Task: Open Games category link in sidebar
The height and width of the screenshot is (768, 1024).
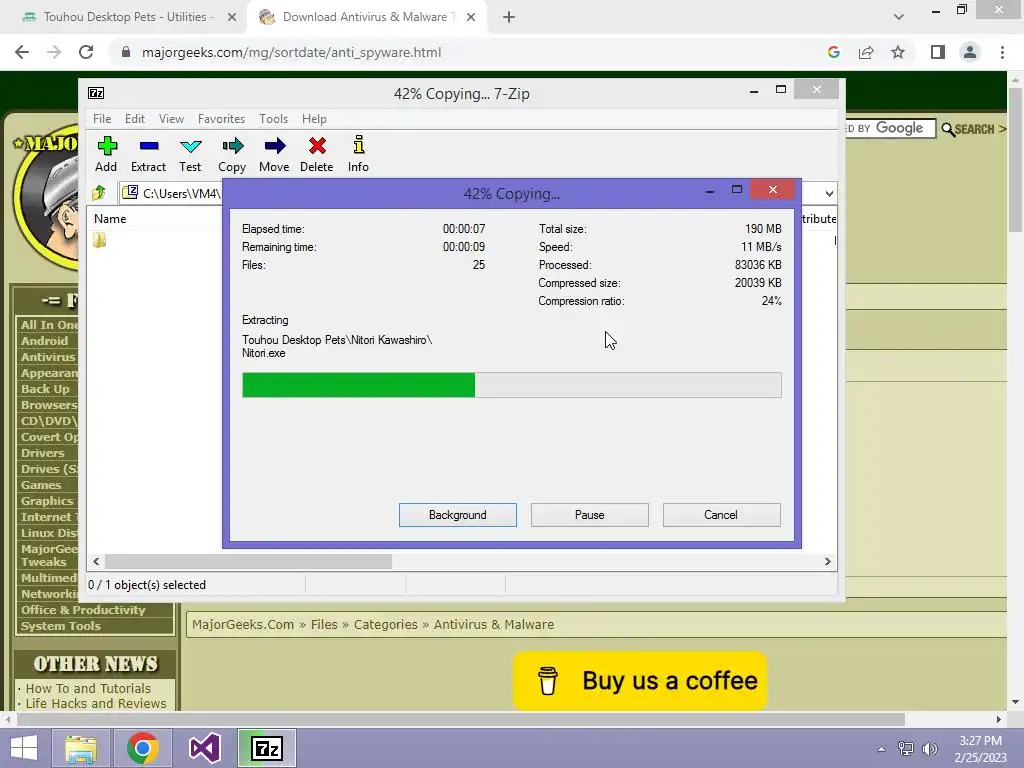Action: 40,485
